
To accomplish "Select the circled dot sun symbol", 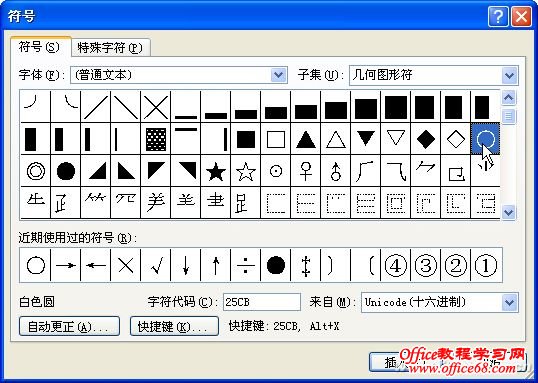I will coord(276,171).
